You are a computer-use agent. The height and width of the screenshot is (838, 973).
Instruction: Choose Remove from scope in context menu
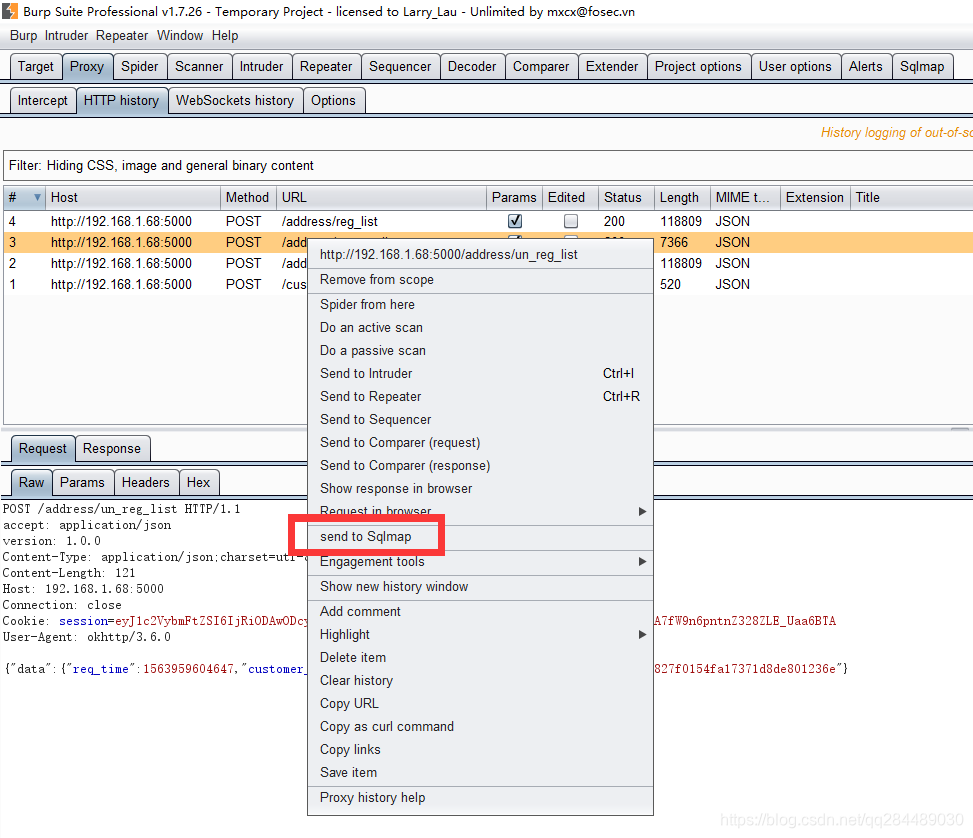480,279
